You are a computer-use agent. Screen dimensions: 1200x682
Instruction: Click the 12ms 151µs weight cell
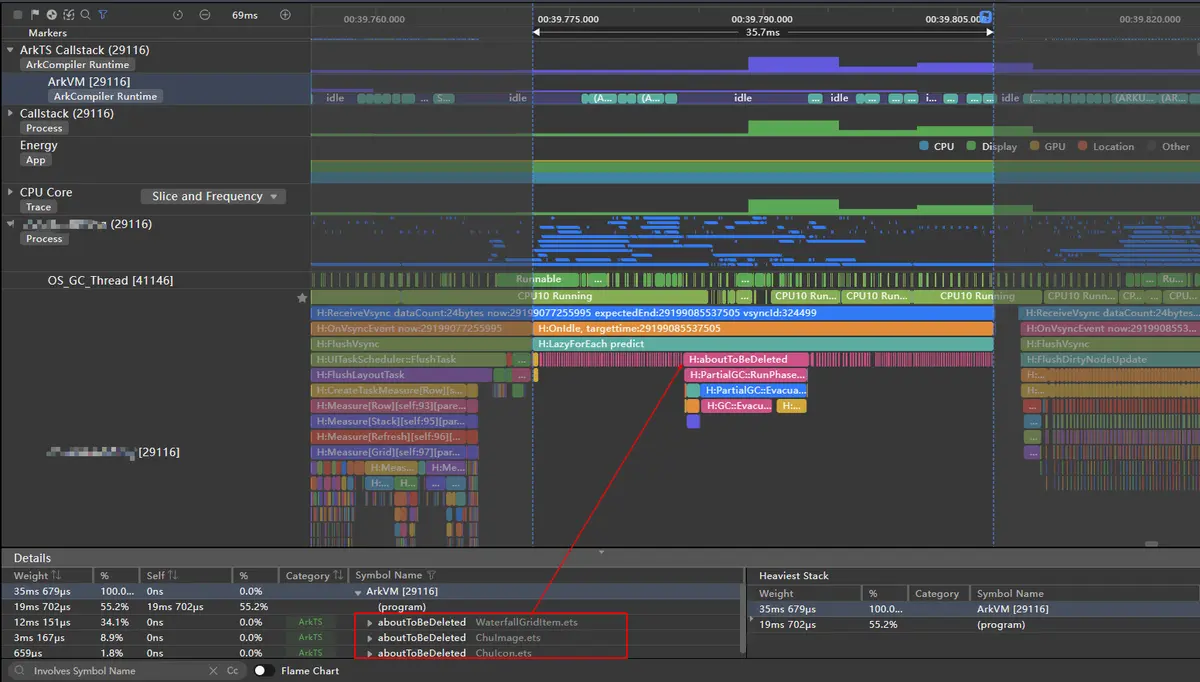tap(41, 622)
